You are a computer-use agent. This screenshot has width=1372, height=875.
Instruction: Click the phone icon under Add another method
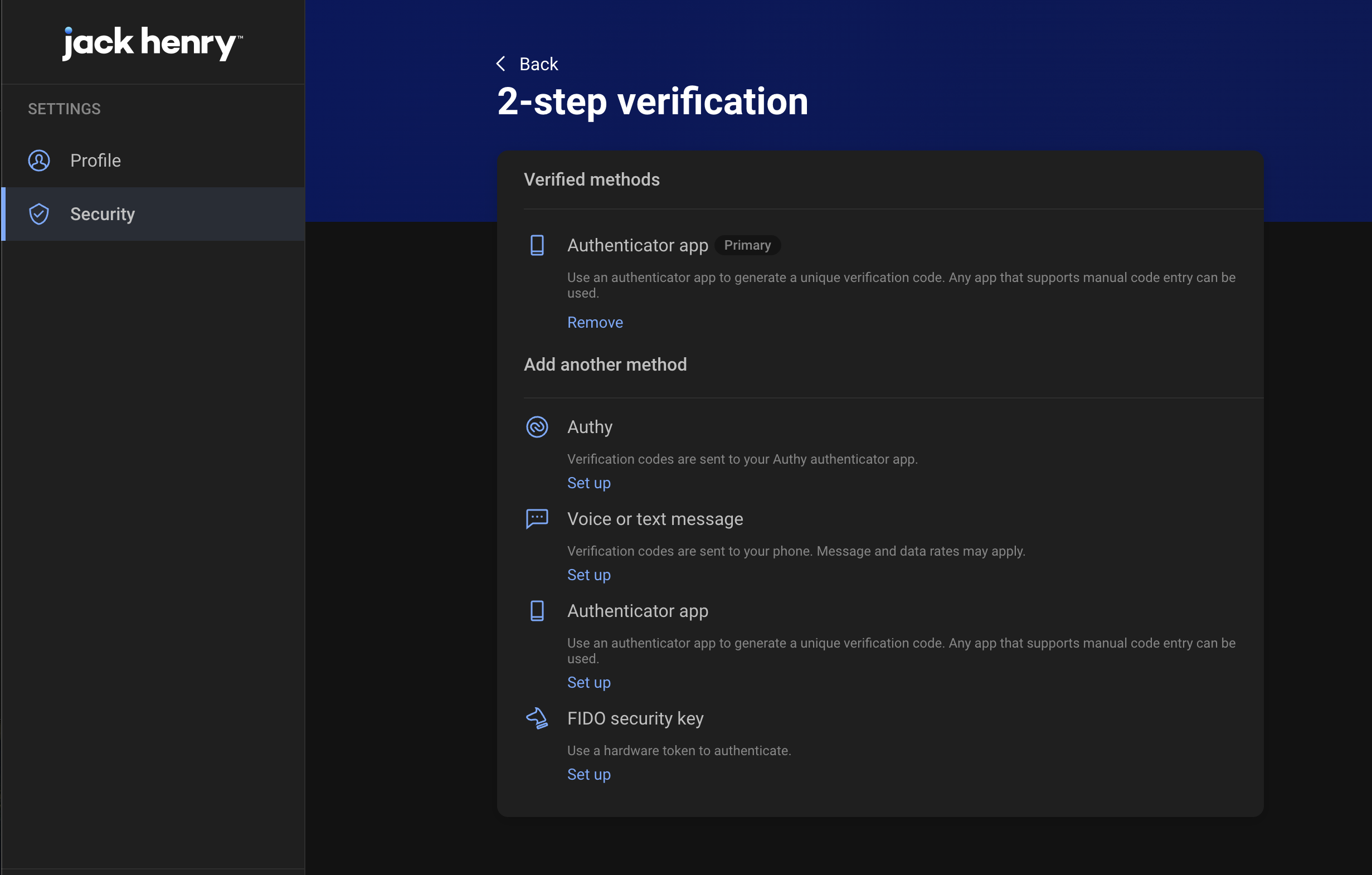point(536,610)
